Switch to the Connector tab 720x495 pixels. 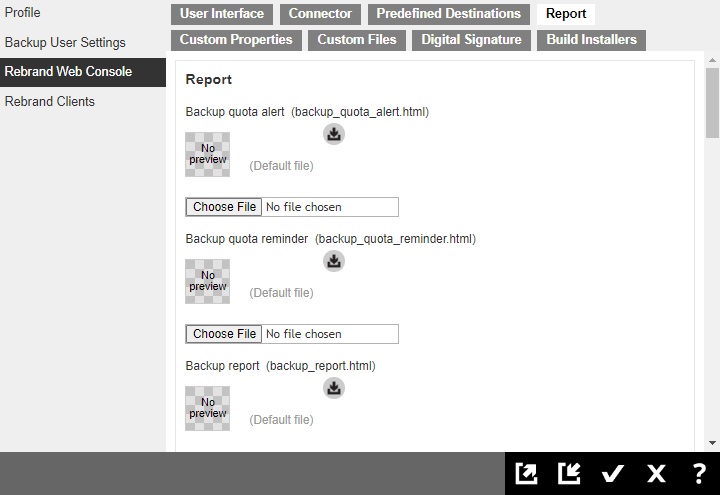pyautogui.click(x=320, y=14)
